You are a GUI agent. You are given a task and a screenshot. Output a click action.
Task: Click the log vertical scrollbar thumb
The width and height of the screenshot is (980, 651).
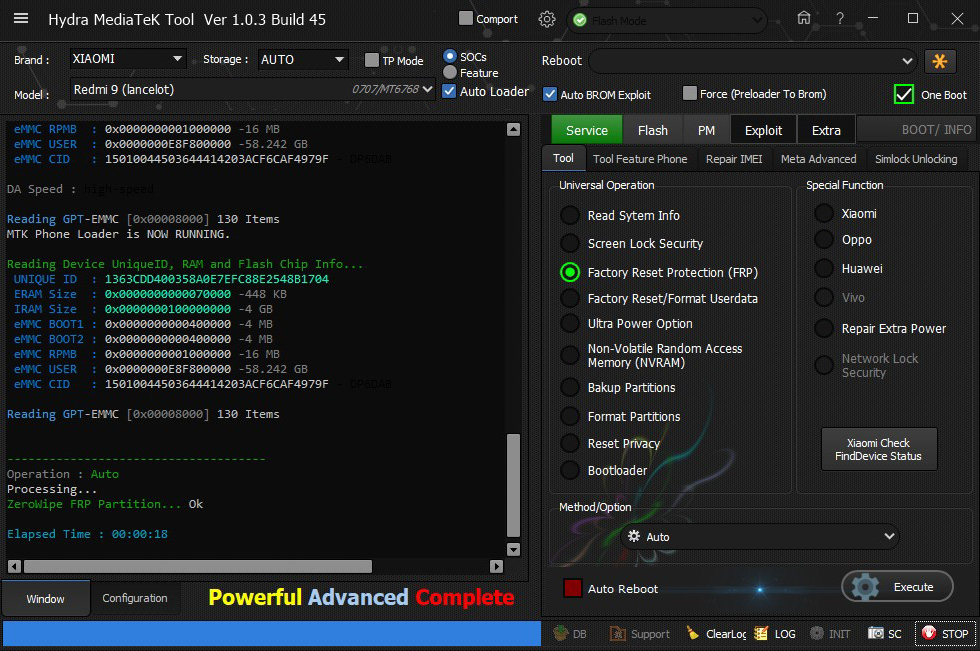(x=513, y=485)
